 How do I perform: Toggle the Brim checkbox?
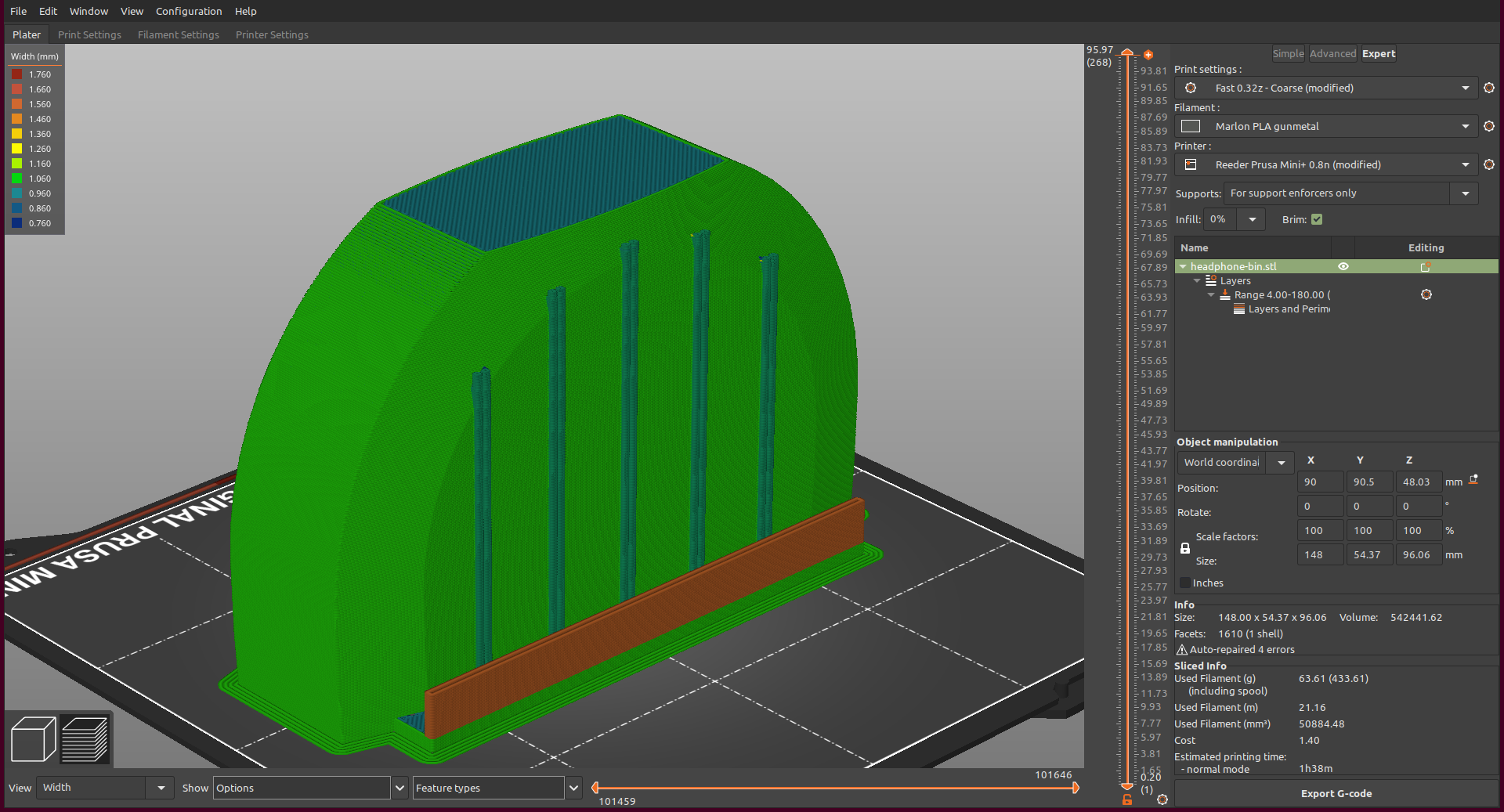pos(1317,219)
